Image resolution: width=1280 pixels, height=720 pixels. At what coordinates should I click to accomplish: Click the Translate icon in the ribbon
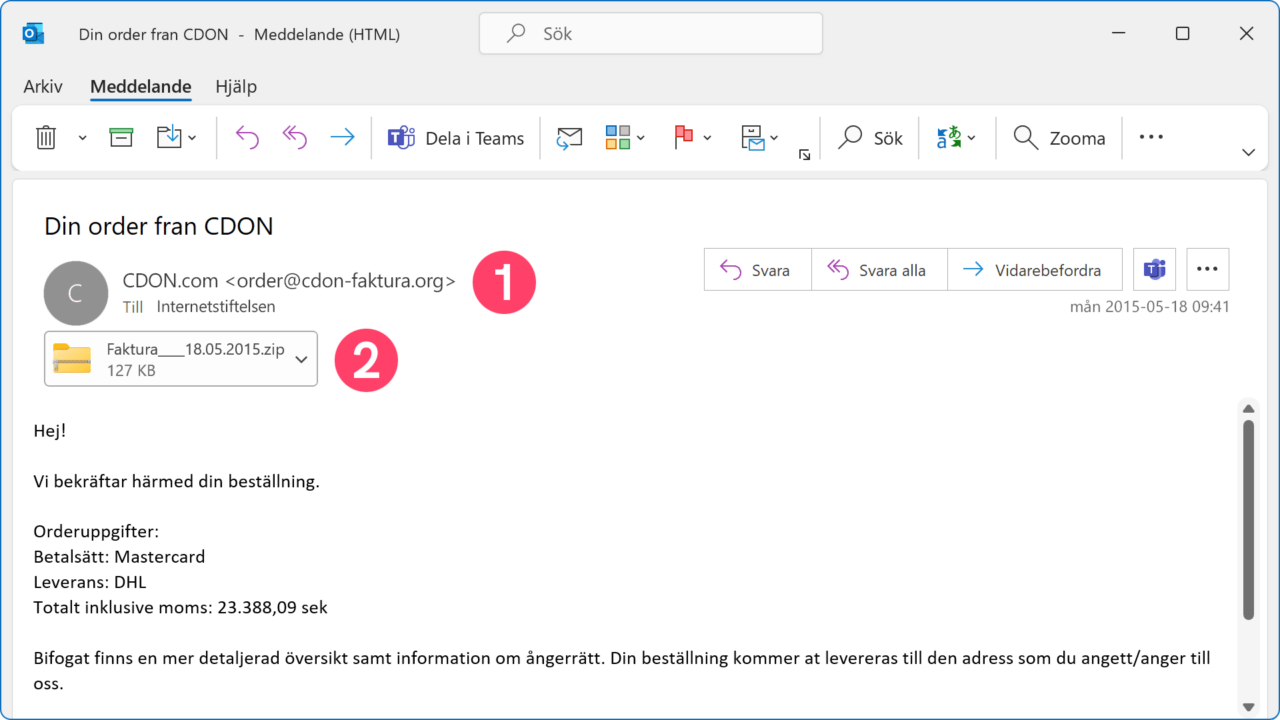(948, 138)
